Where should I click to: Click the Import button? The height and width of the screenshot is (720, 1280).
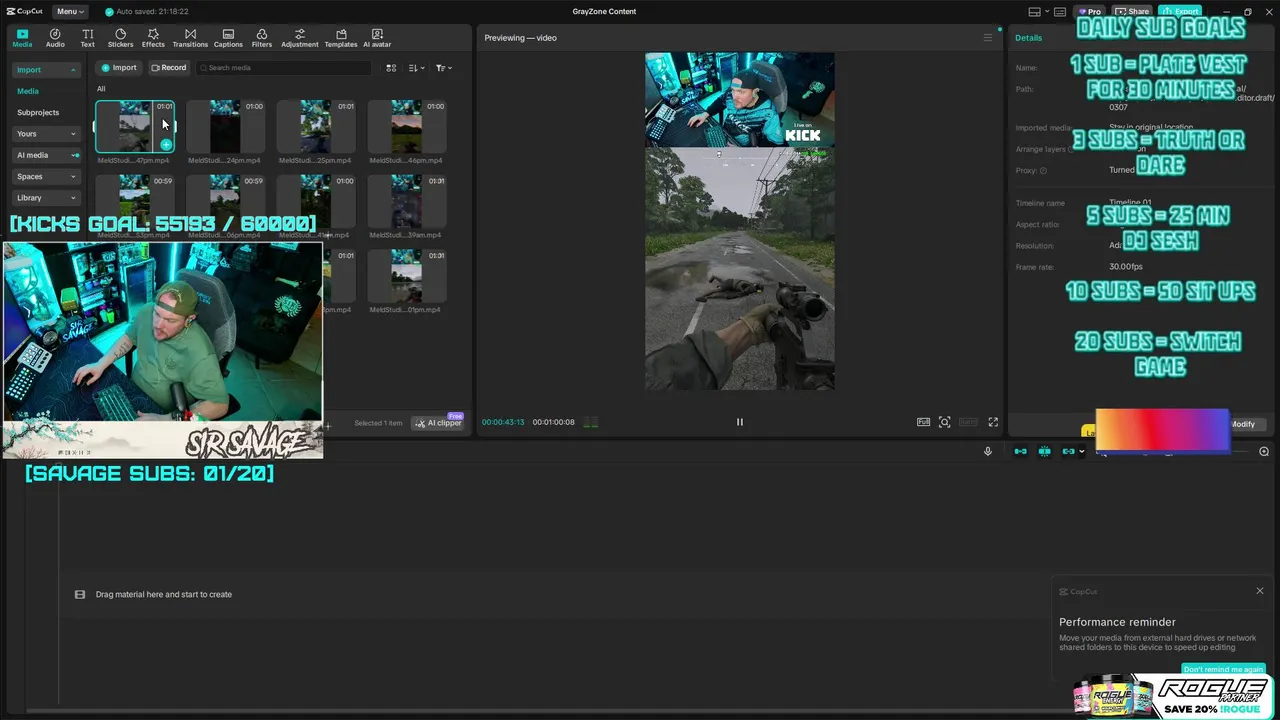pos(119,68)
